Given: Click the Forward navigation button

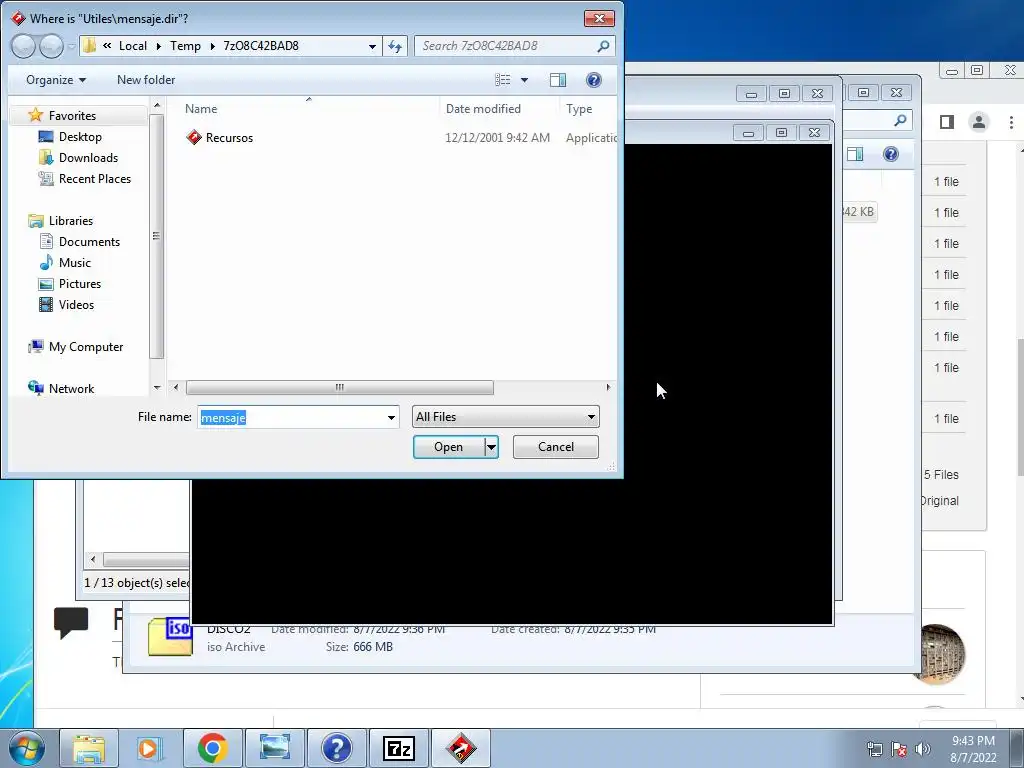Looking at the screenshot, I should tap(51, 46).
